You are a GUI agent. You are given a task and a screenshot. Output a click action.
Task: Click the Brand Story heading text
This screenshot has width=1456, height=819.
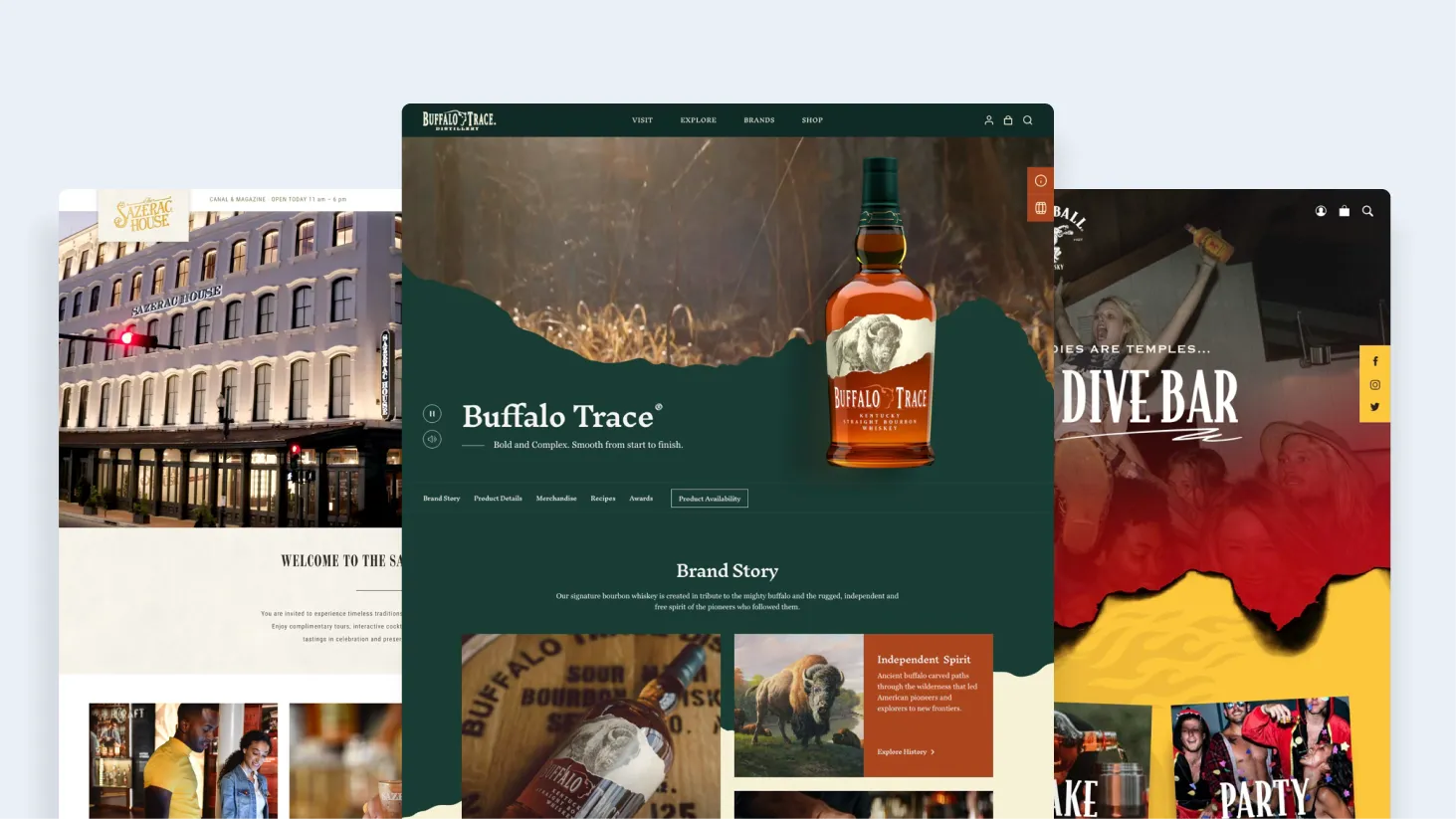[728, 571]
